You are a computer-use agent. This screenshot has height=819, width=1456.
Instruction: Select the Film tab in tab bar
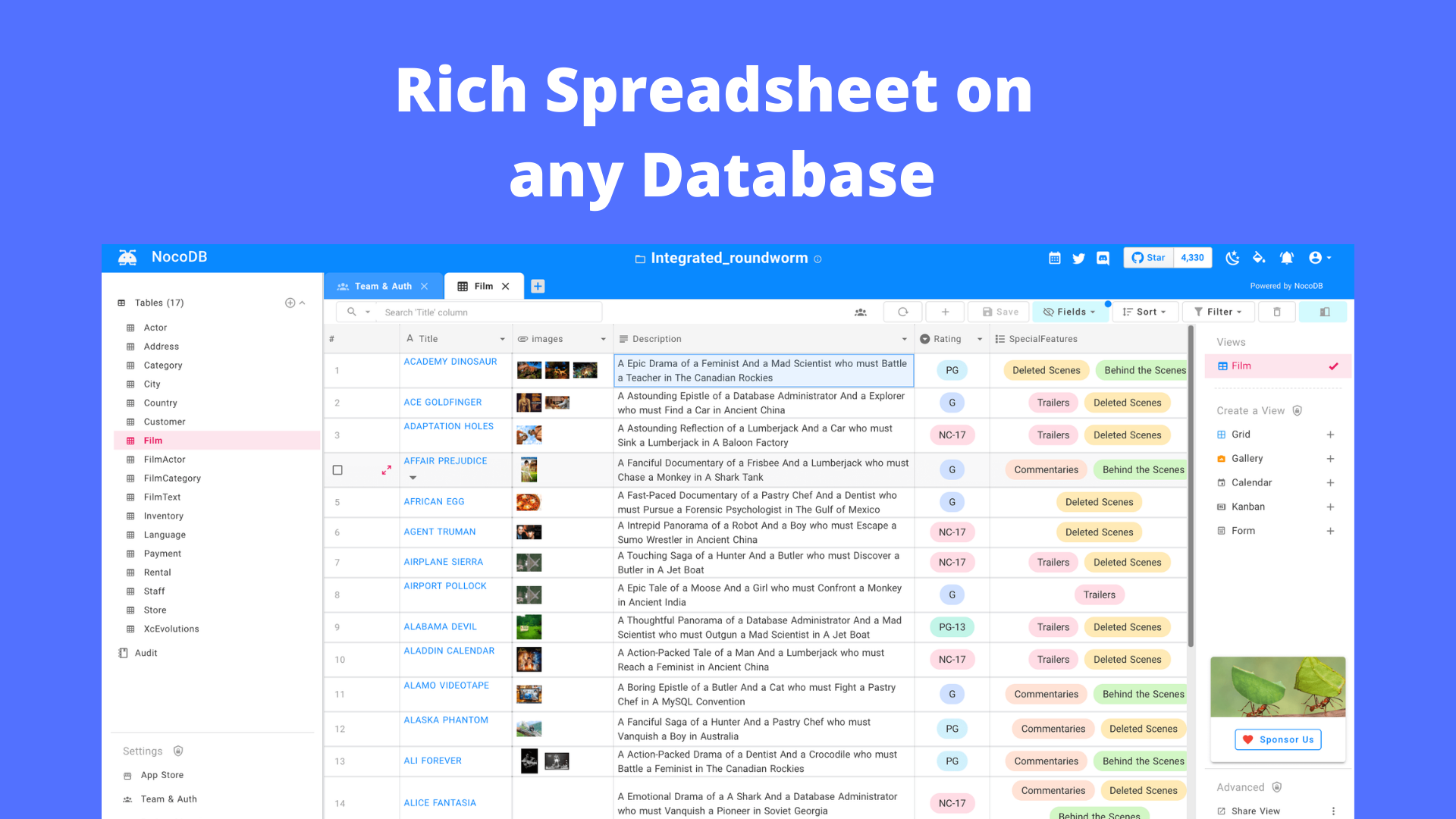[482, 286]
